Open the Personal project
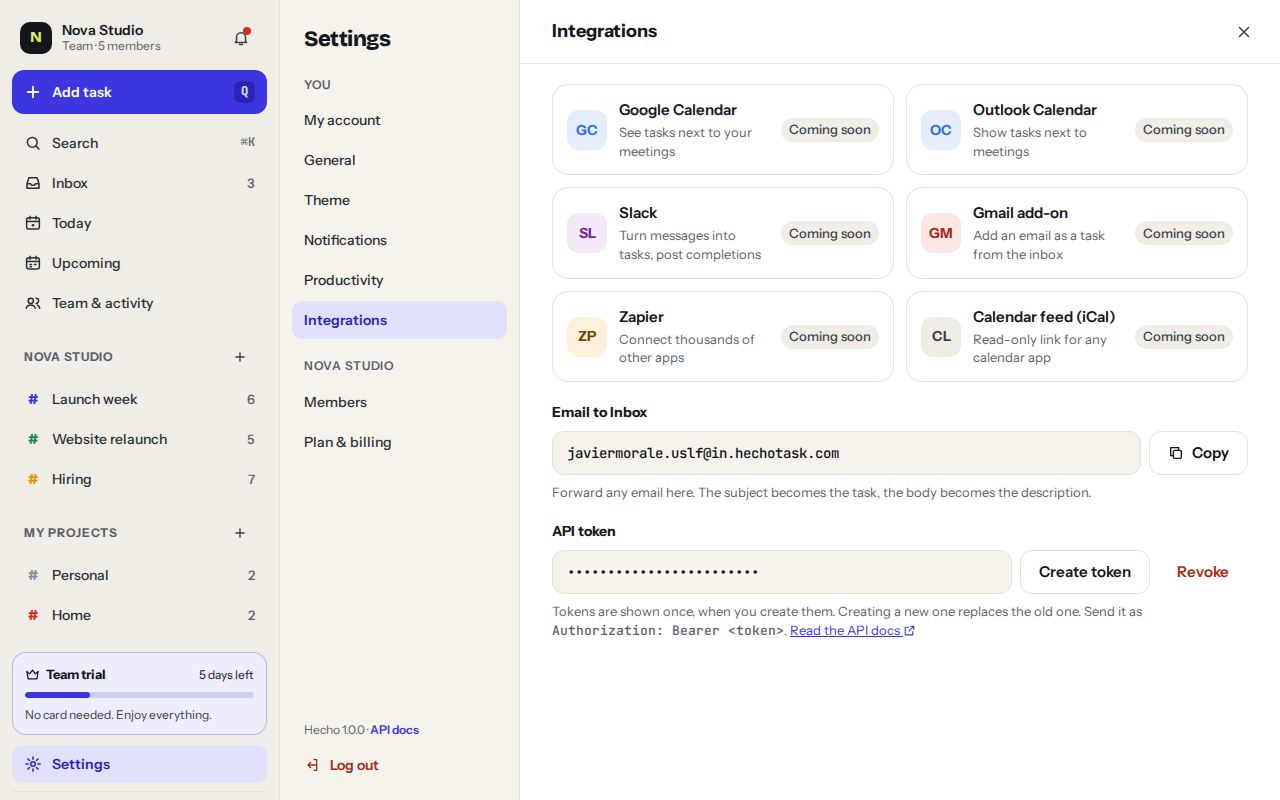Image resolution: width=1280 pixels, height=800 pixels. [x=139, y=575]
